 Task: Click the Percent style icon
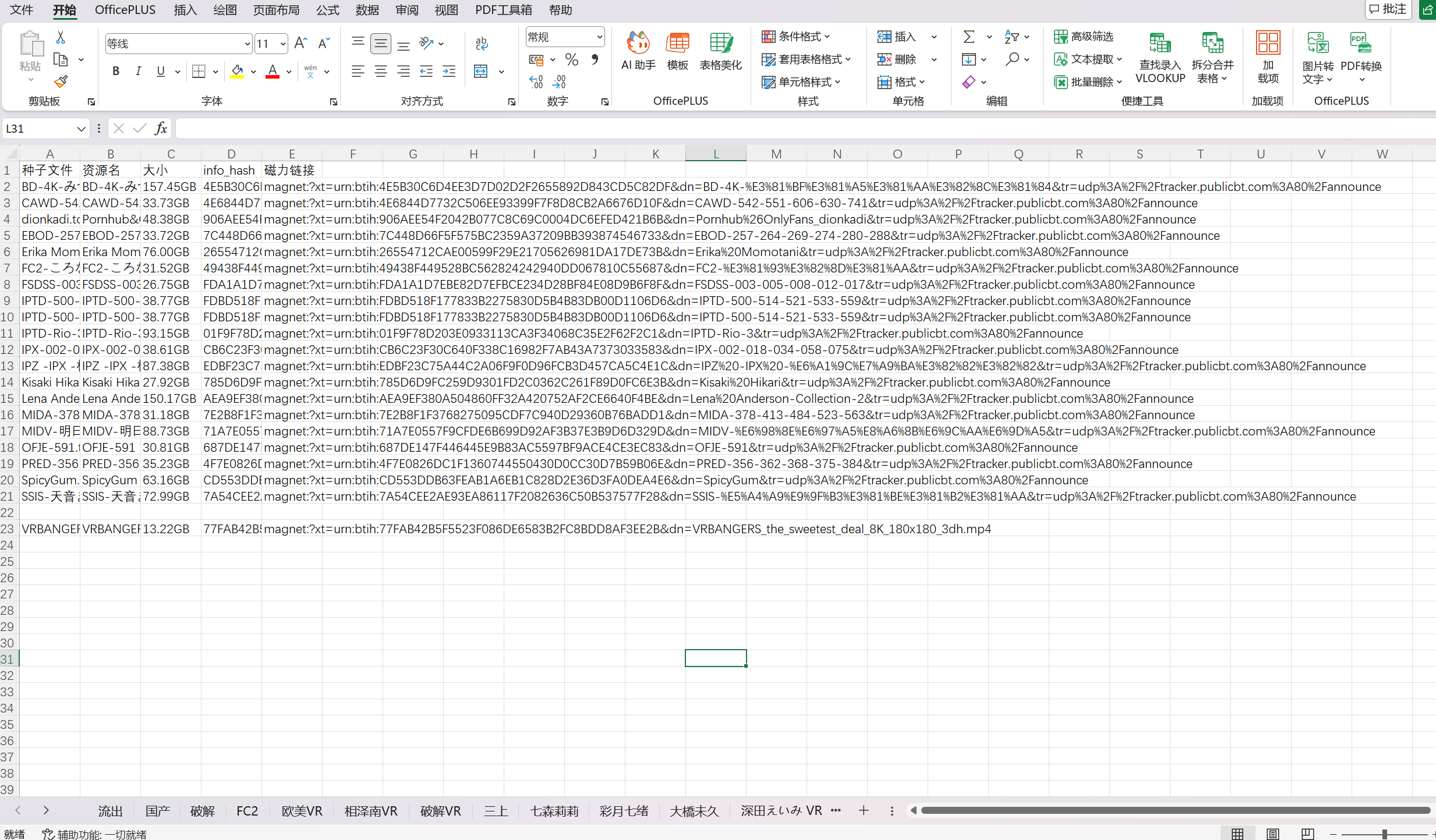571,59
